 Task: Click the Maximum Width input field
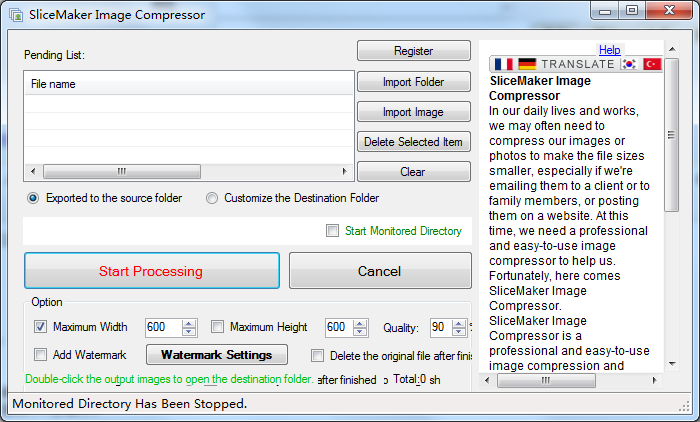pyautogui.click(x=162, y=327)
